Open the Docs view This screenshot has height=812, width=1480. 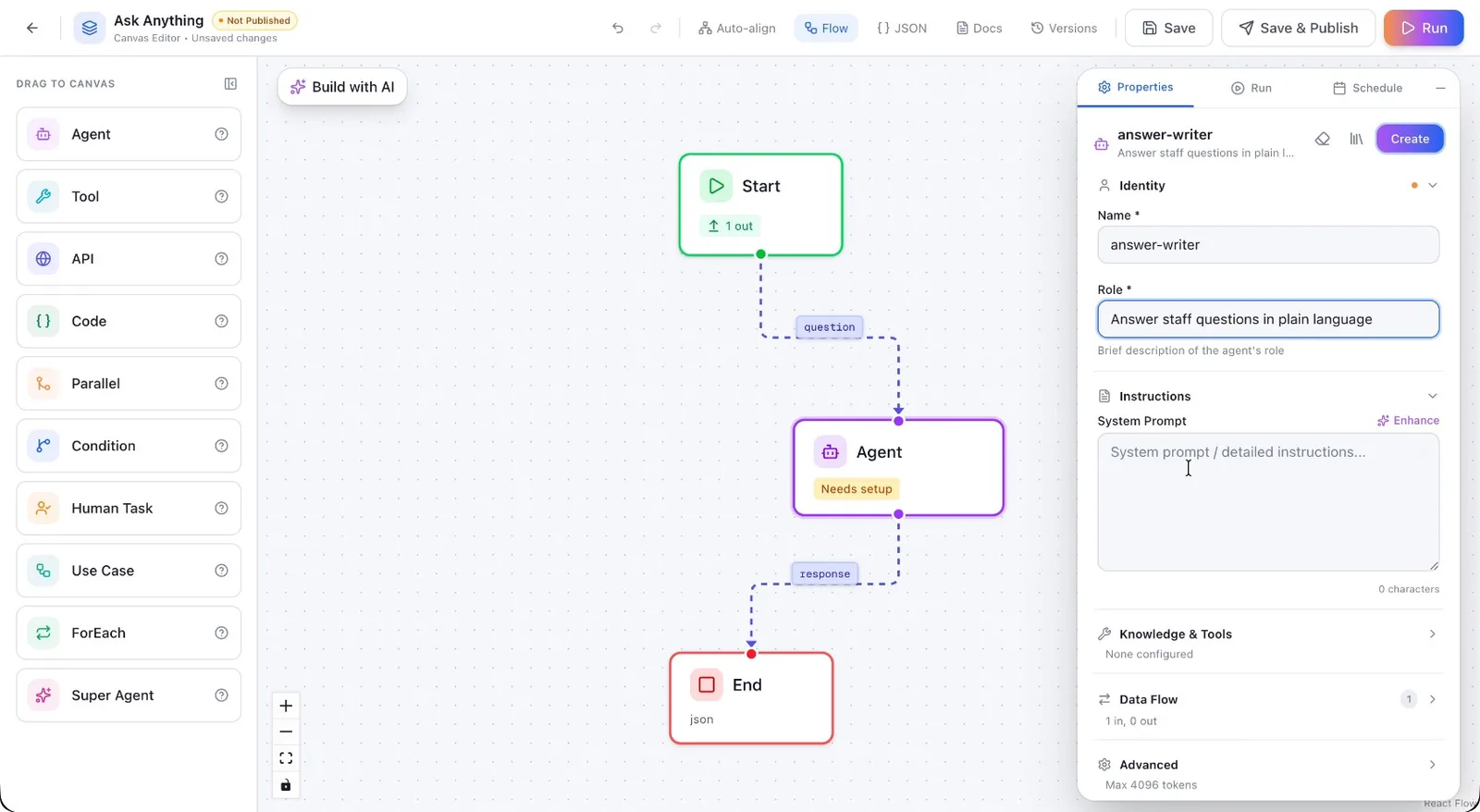click(980, 28)
